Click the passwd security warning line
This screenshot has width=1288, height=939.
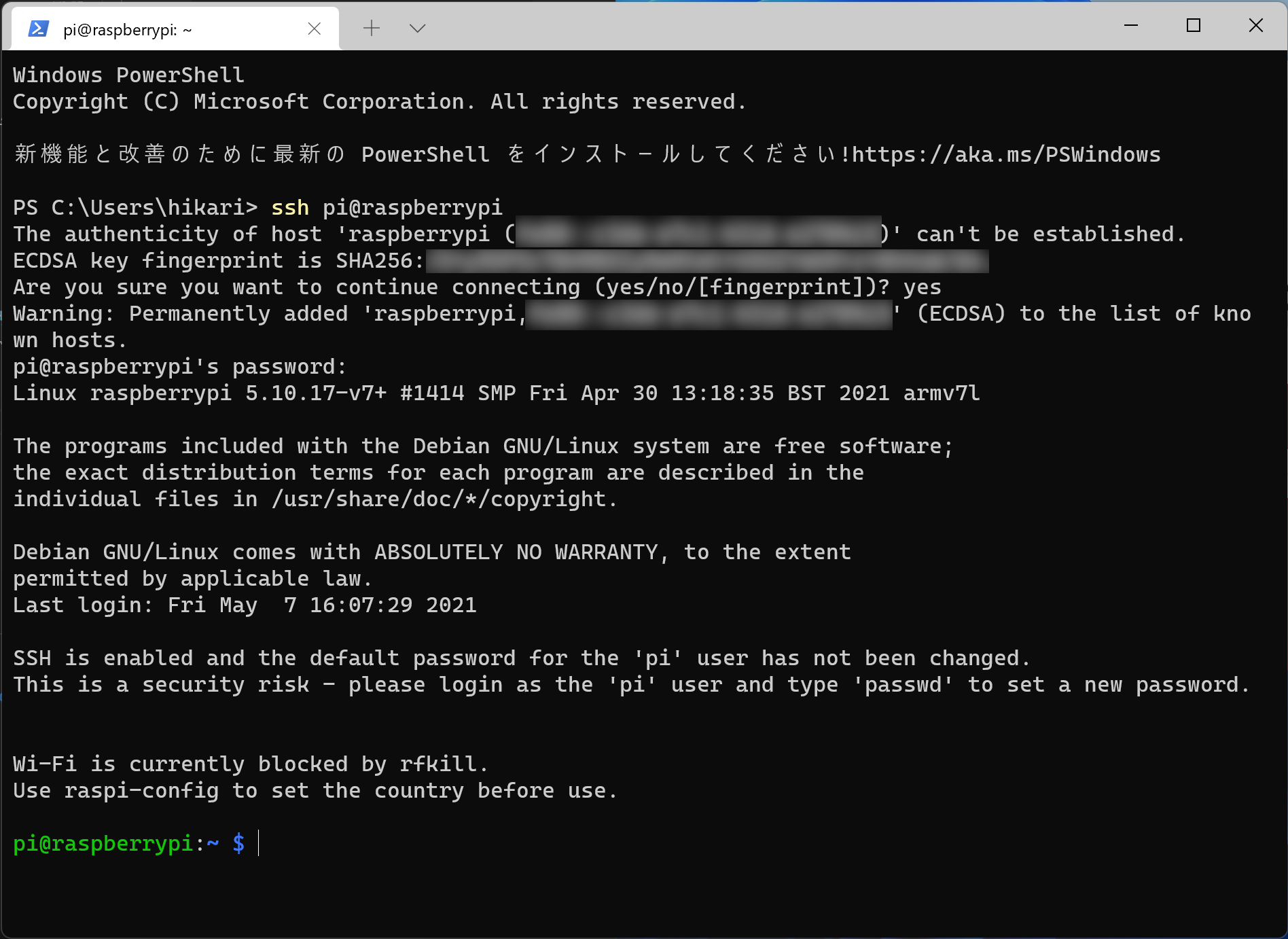[x=630, y=684]
